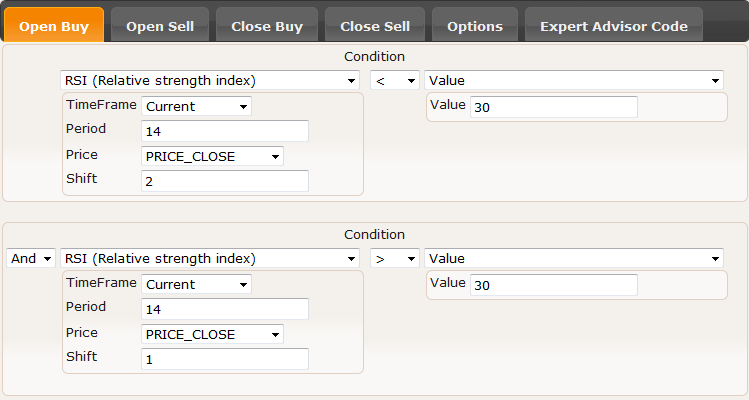This screenshot has width=749, height=400.
Task: Select the Open Buy tab
Action: pos(54,25)
